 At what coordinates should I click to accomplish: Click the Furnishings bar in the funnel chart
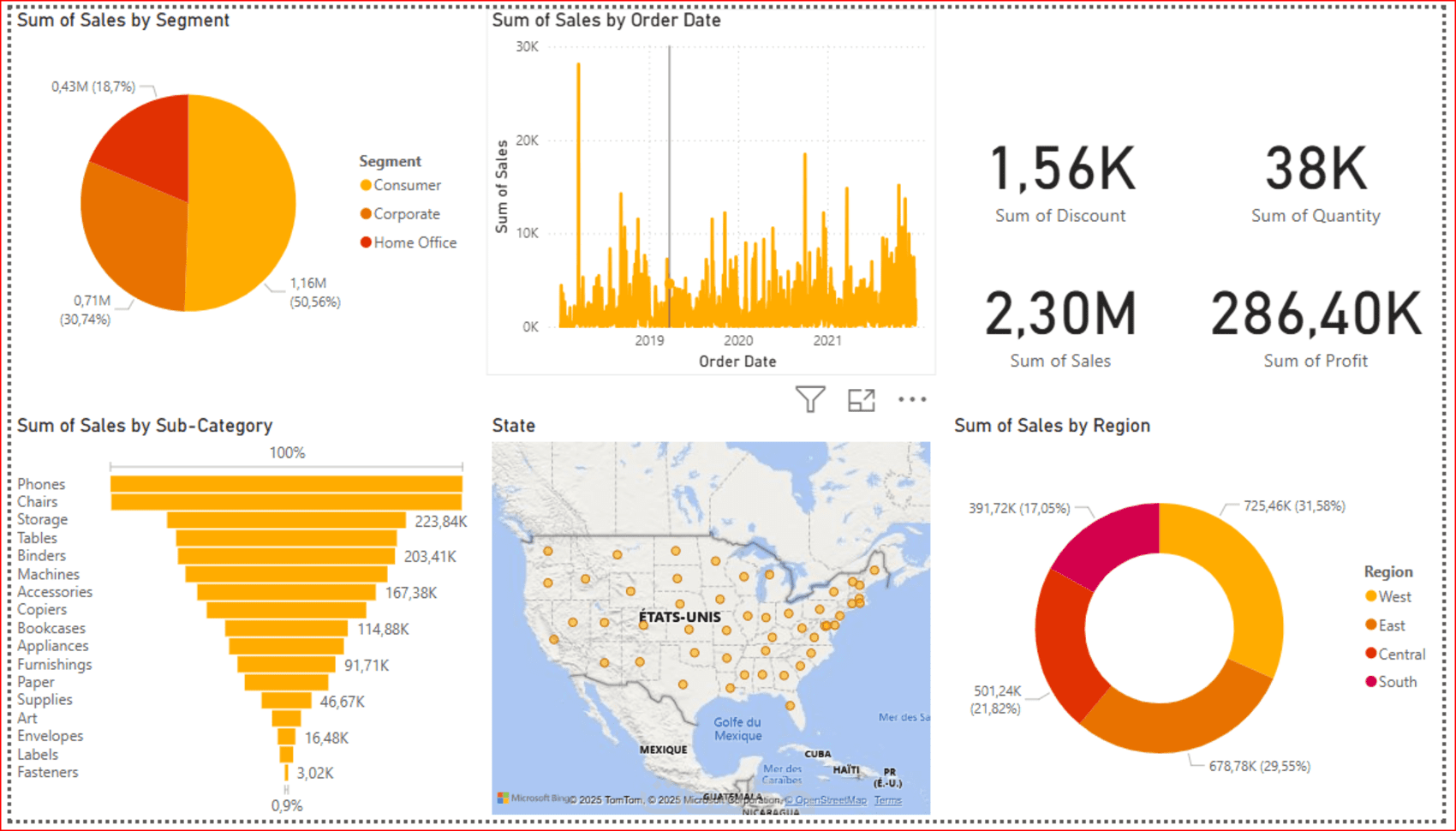286,664
